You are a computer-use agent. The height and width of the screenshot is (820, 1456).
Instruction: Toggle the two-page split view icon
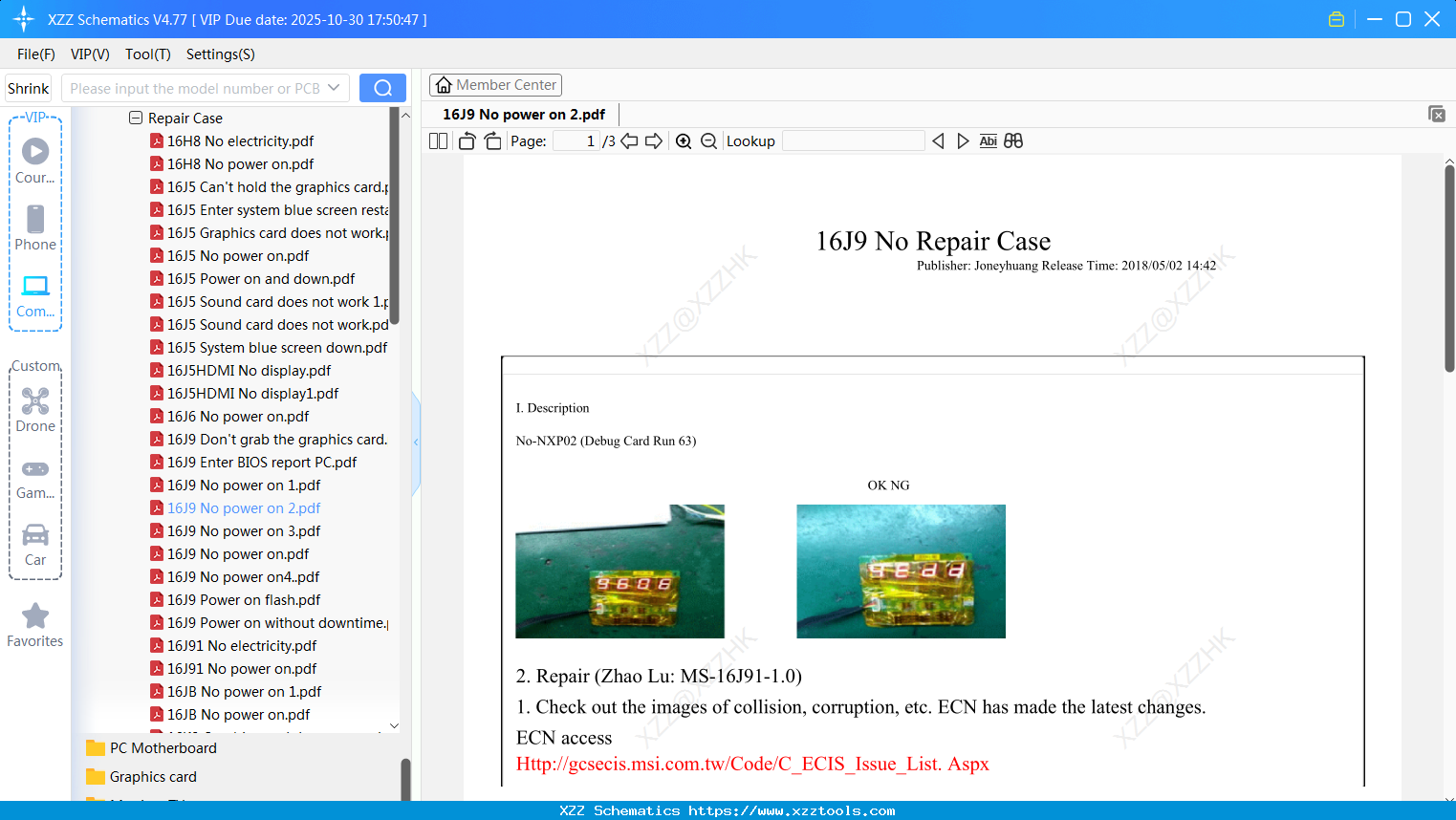coord(439,141)
